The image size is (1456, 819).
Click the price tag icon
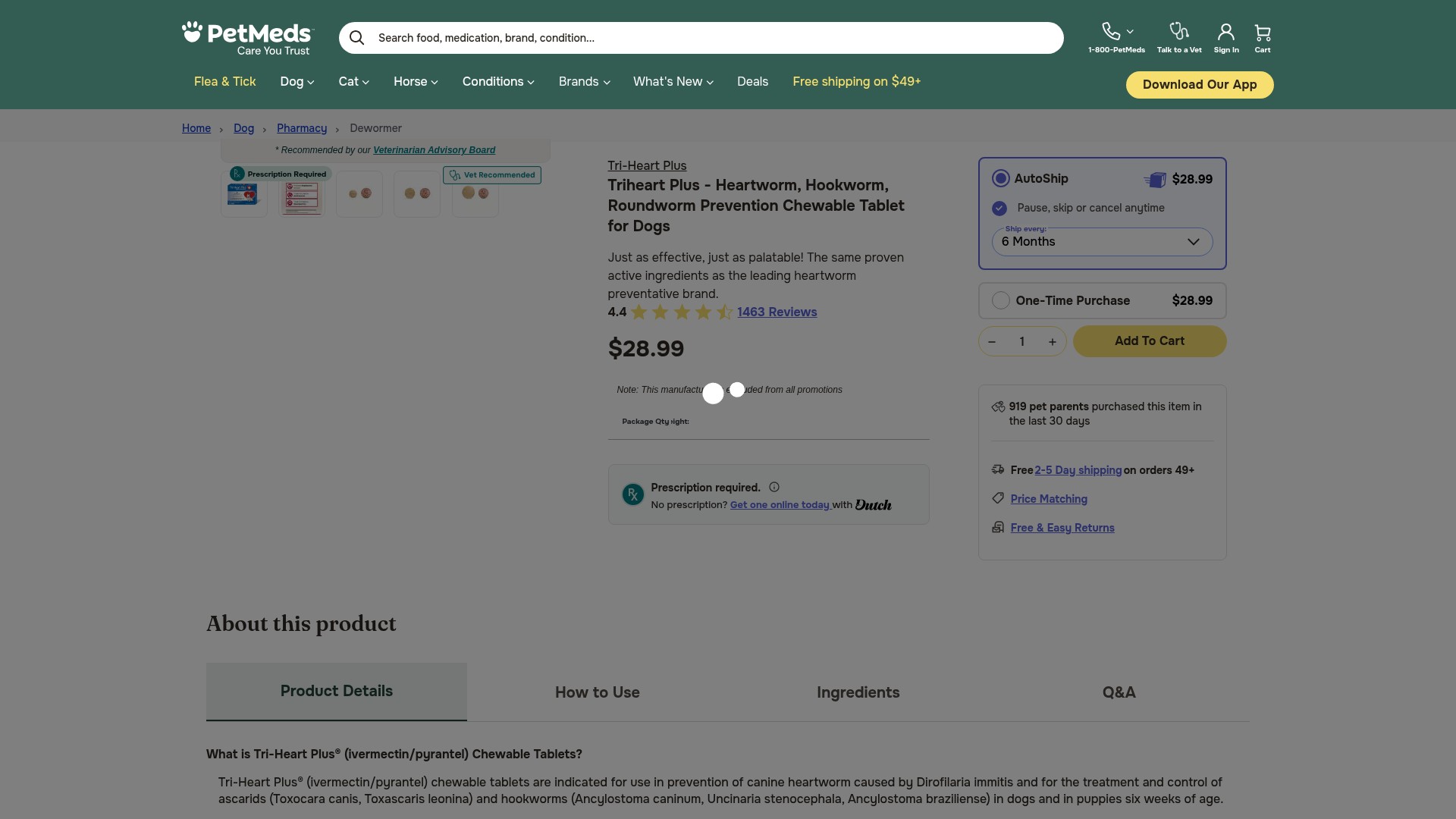(998, 498)
